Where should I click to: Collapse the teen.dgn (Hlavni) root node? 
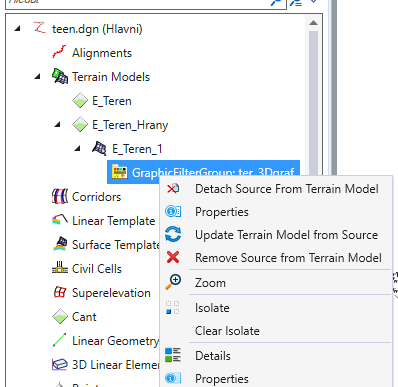pyautogui.click(x=17, y=29)
